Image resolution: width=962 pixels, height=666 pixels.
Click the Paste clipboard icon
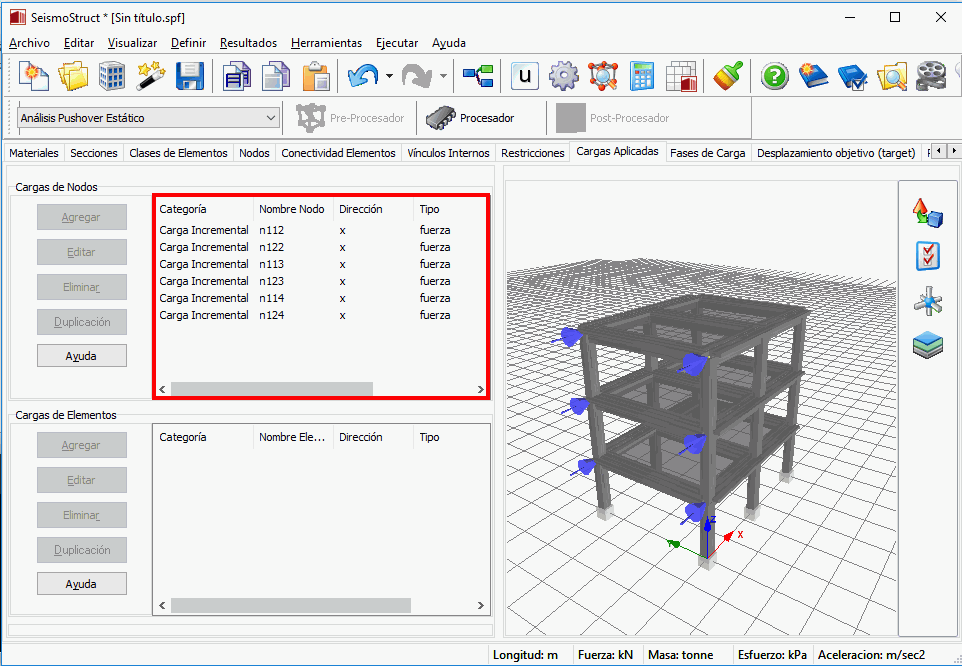(316, 76)
